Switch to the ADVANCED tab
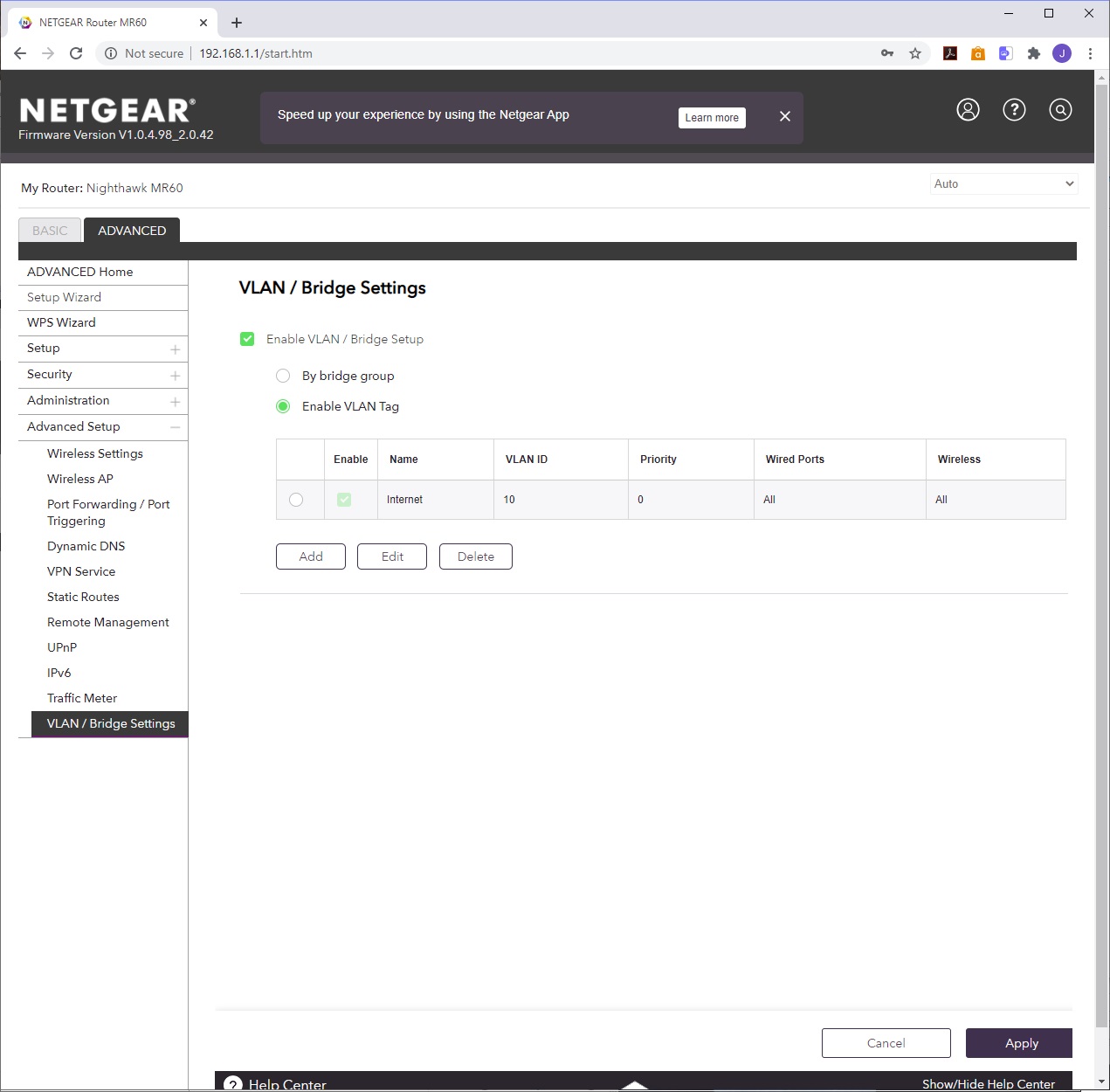This screenshot has height=1092, width=1110. (132, 231)
